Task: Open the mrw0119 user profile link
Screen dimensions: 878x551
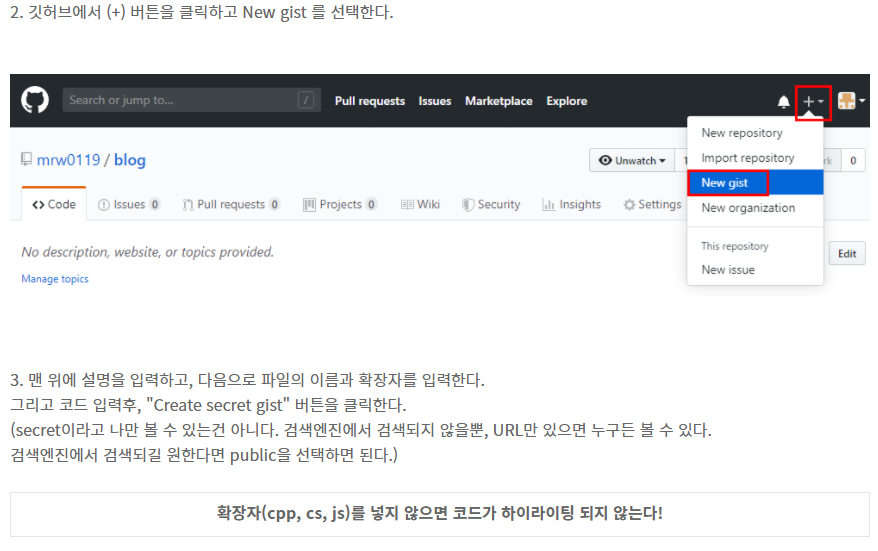Action: click(68, 160)
